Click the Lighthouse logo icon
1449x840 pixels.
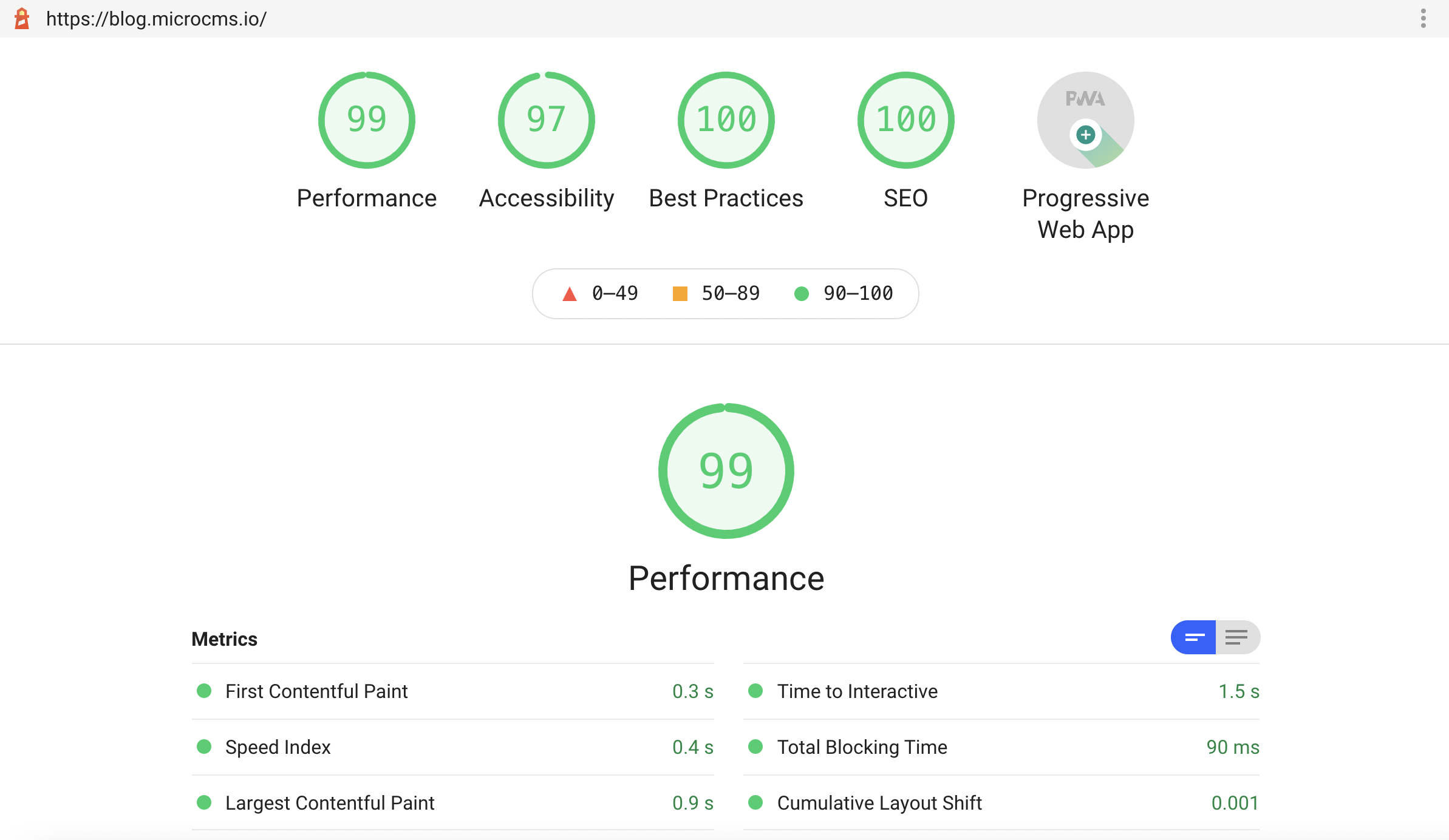coord(22,19)
